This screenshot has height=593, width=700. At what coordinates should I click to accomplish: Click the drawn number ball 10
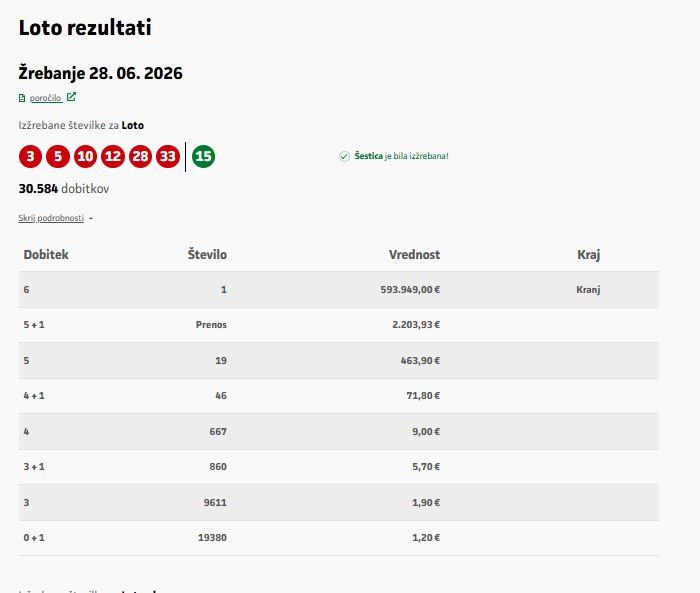coord(85,156)
